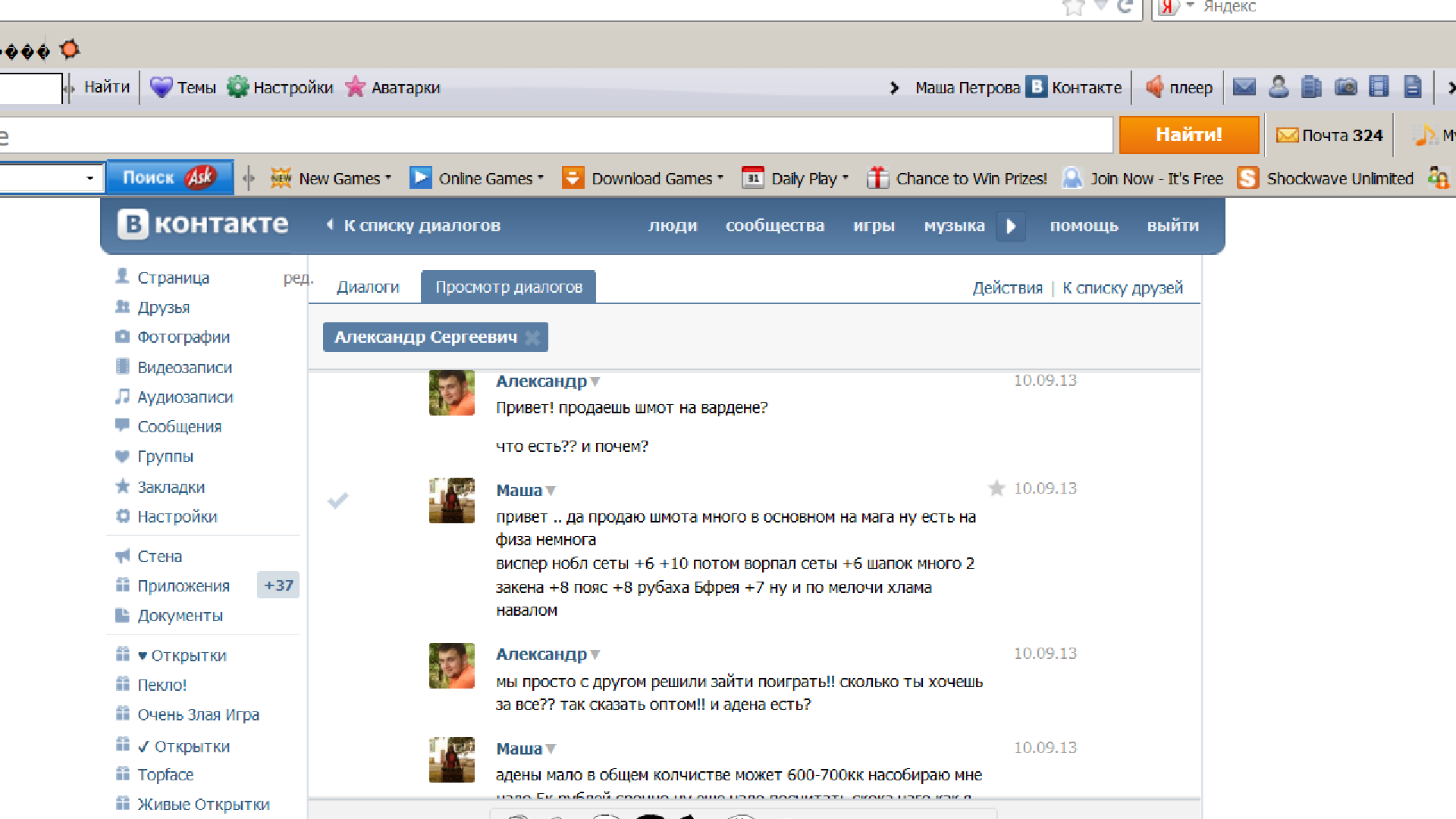Click the Поиск Ask button
Image resolution: width=1456 pixels, height=819 pixels.
pyautogui.click(x=170, y=177)
